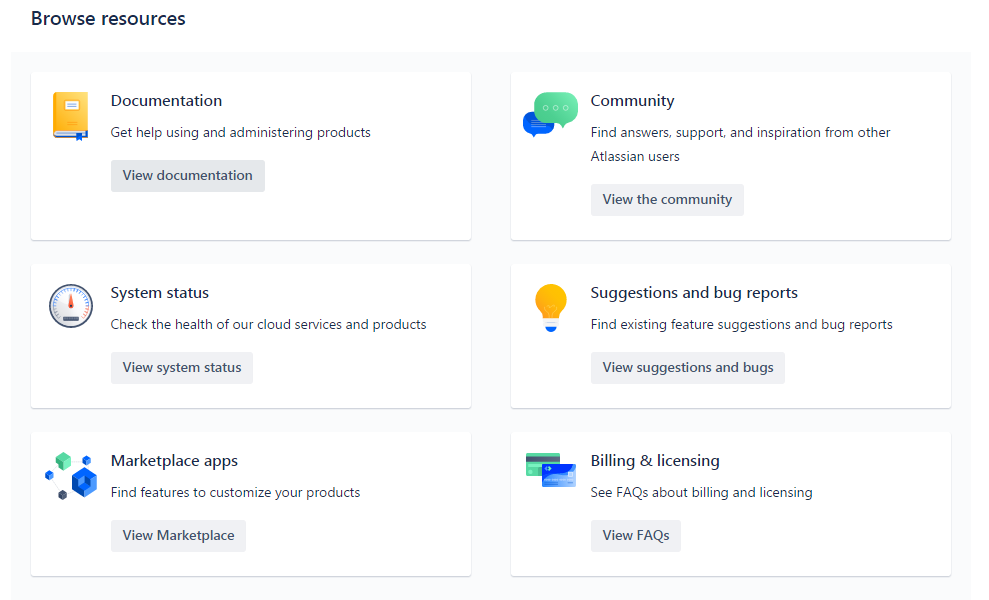This screenshot has height=600, width=989.
Task: Select the Marketplace apps heading
Action: [x=174, y=461]
